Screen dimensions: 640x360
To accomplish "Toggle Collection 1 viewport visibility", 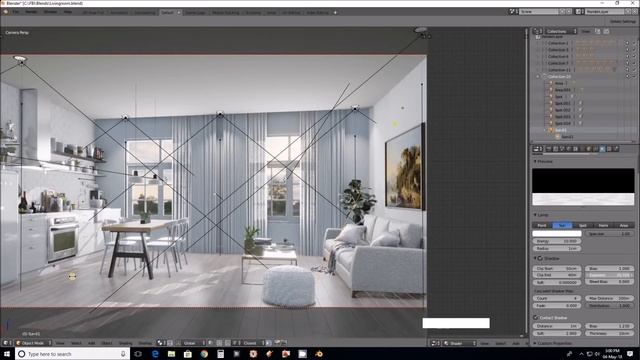I will [x=627, y=43].
